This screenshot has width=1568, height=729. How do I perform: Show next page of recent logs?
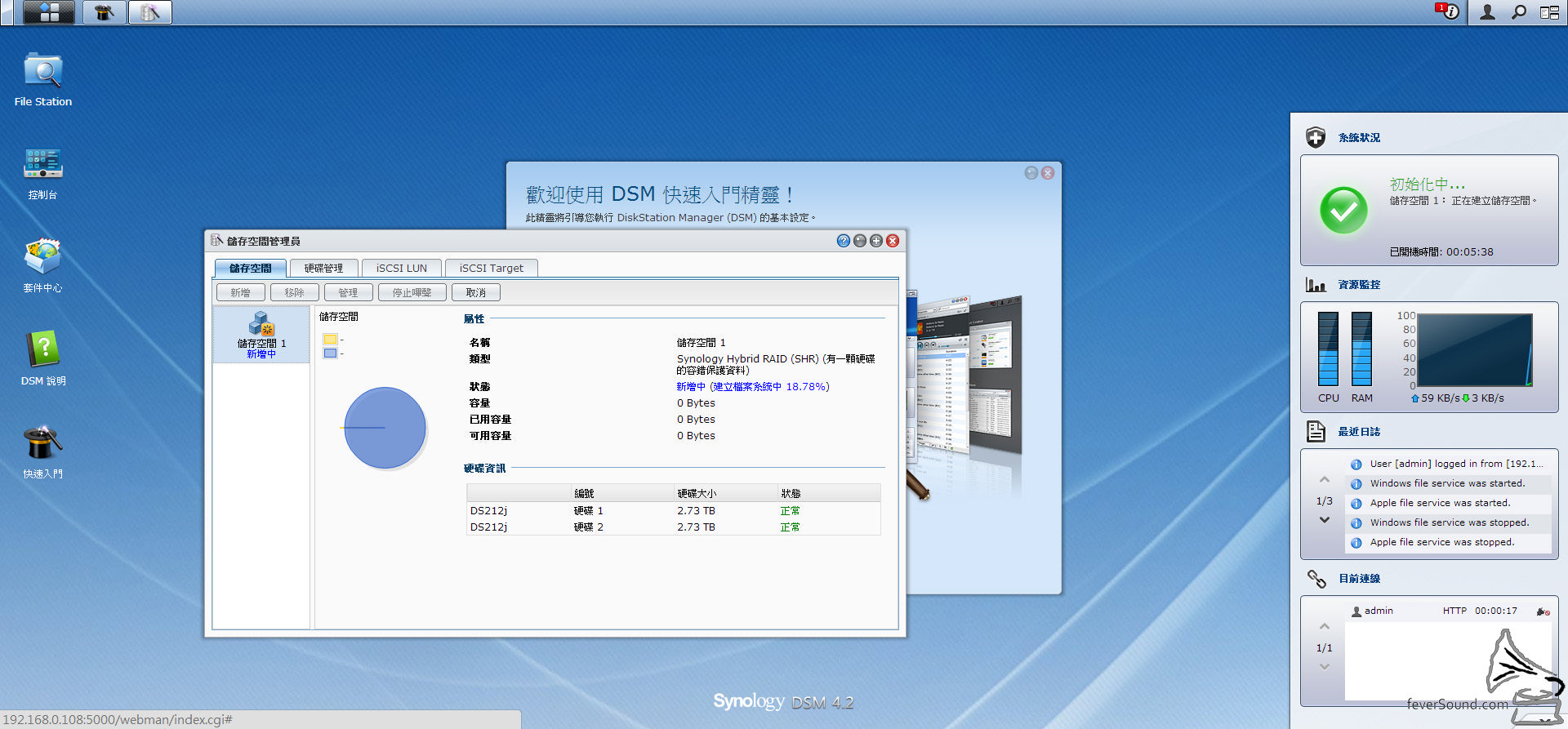tap(1325, 520)
